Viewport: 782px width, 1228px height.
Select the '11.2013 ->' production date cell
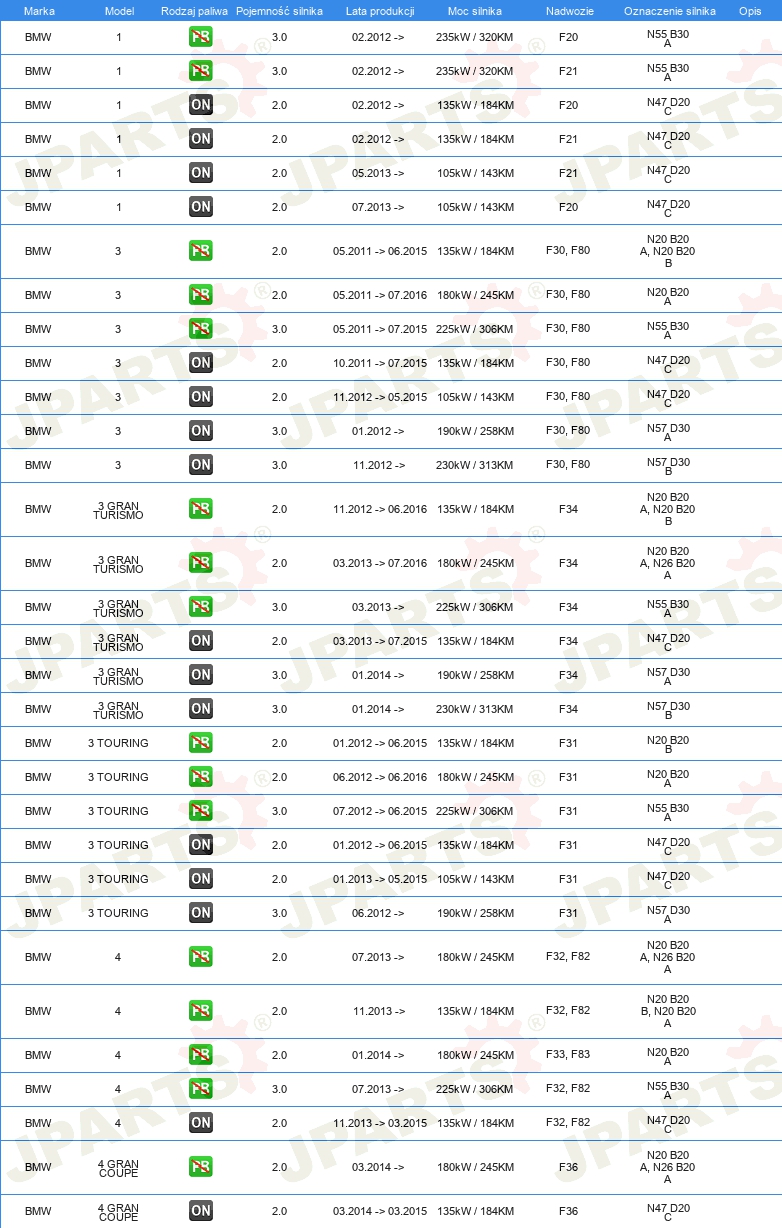pos(379,1011)
